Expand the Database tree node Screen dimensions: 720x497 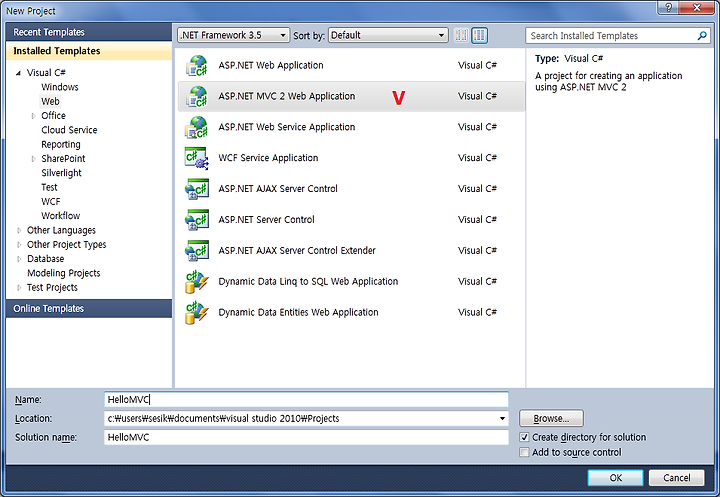click(19, 259)
